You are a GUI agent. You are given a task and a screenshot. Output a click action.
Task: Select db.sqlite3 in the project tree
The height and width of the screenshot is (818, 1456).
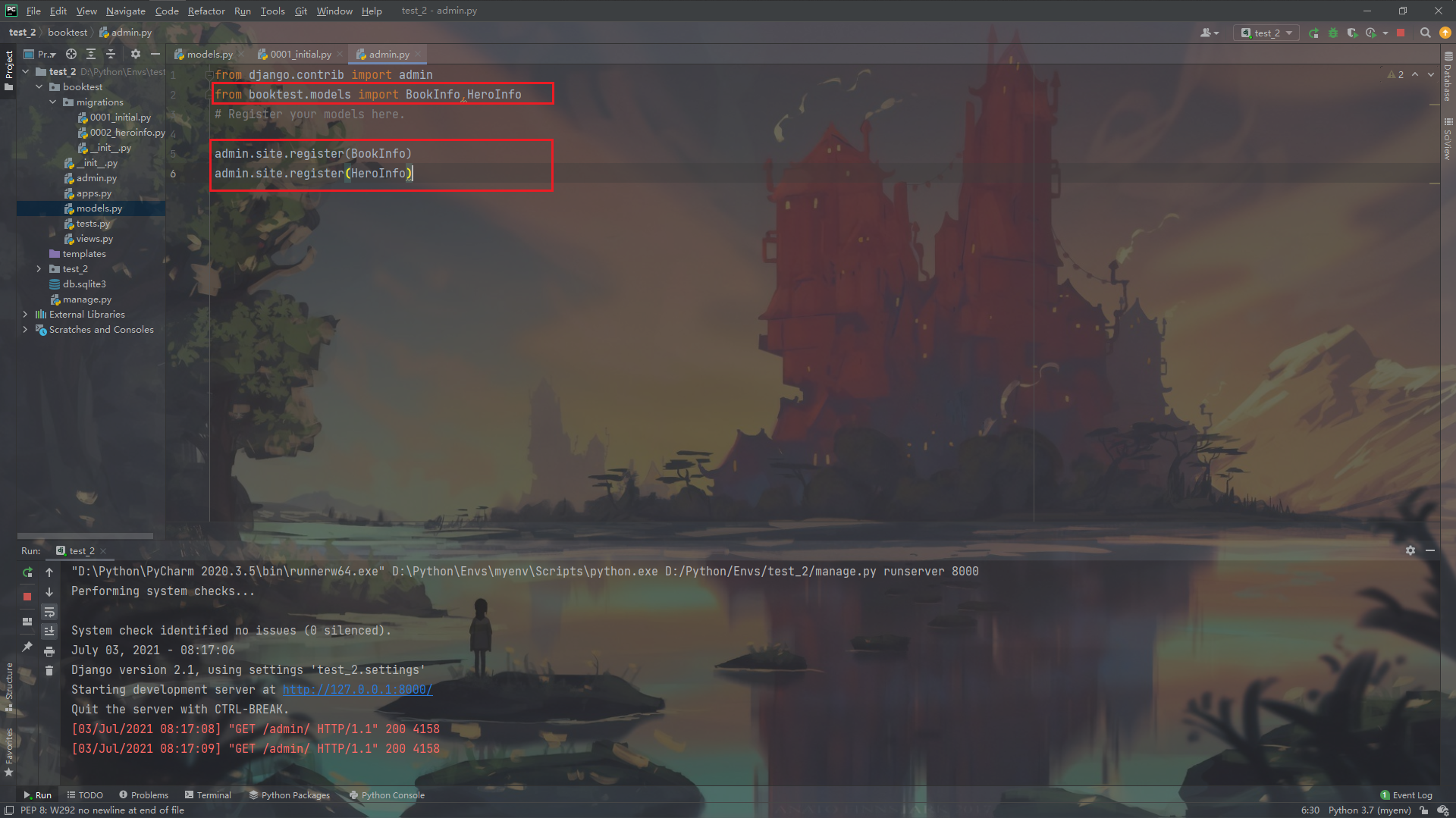(x=84, y=284)
